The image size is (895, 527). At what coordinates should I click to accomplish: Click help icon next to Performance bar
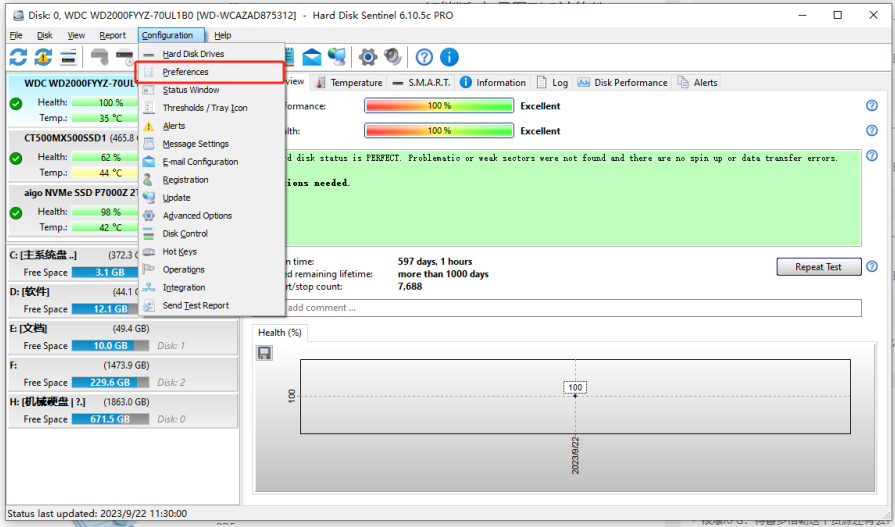872,106
